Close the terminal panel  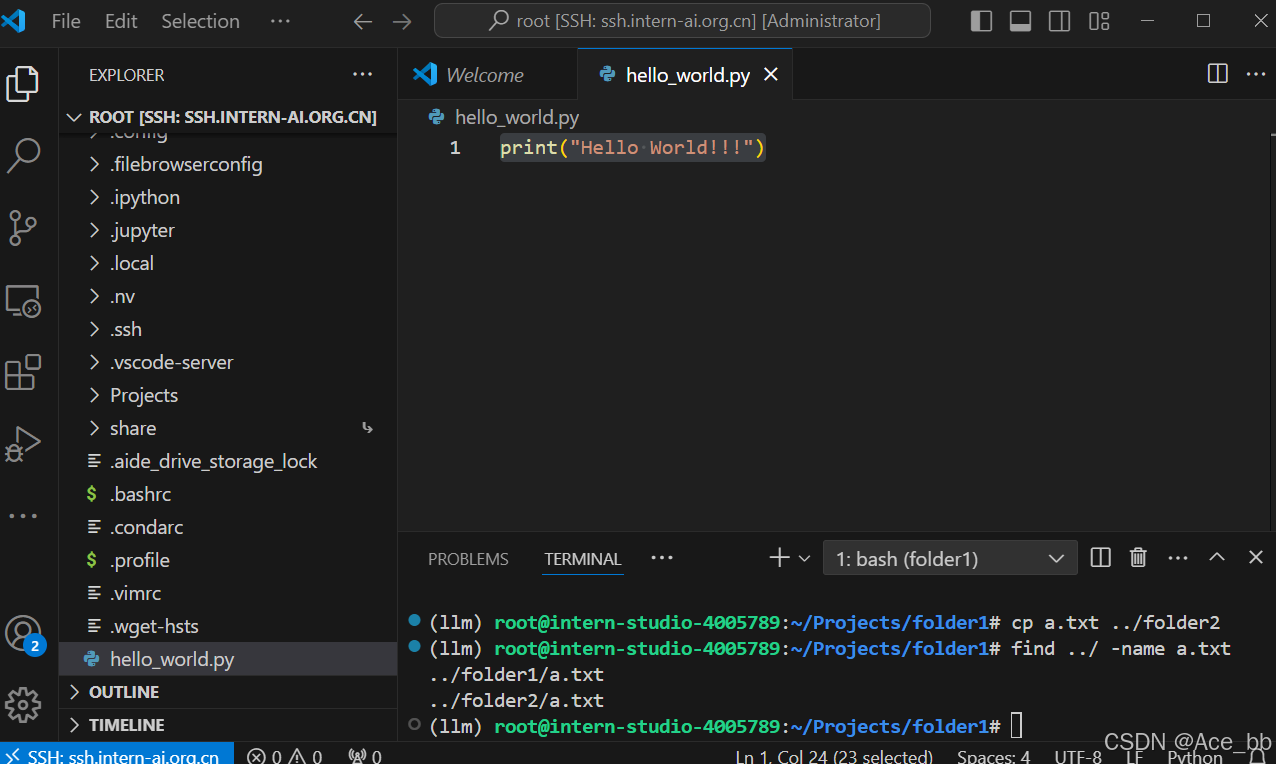point(1256,558)
